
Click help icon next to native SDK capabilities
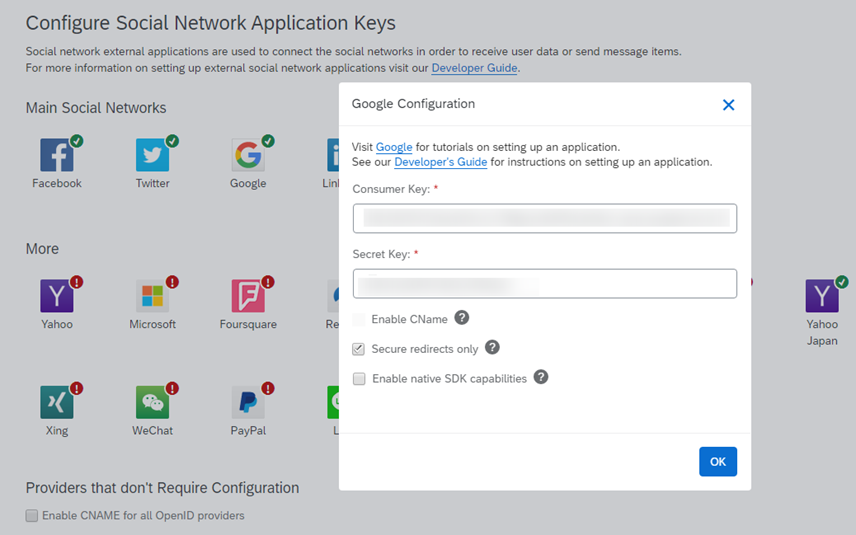(x=540, y=377)
